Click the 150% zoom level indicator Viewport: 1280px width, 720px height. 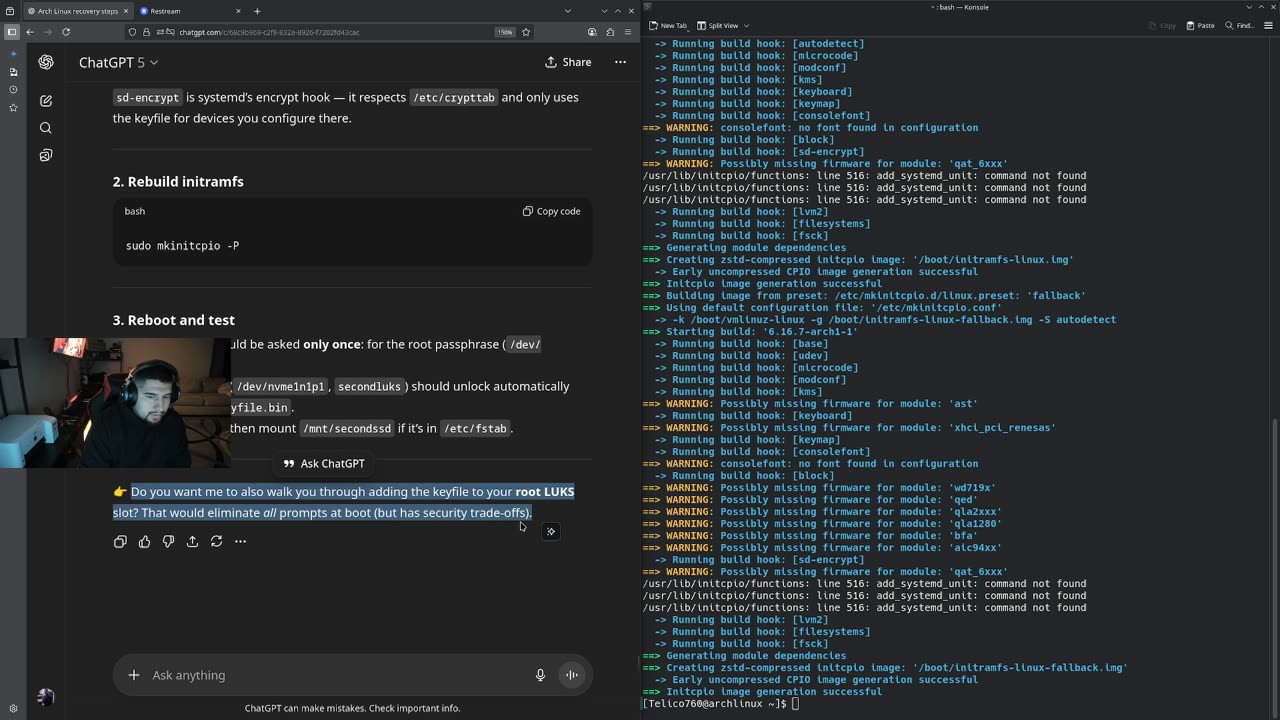[506, 32]
